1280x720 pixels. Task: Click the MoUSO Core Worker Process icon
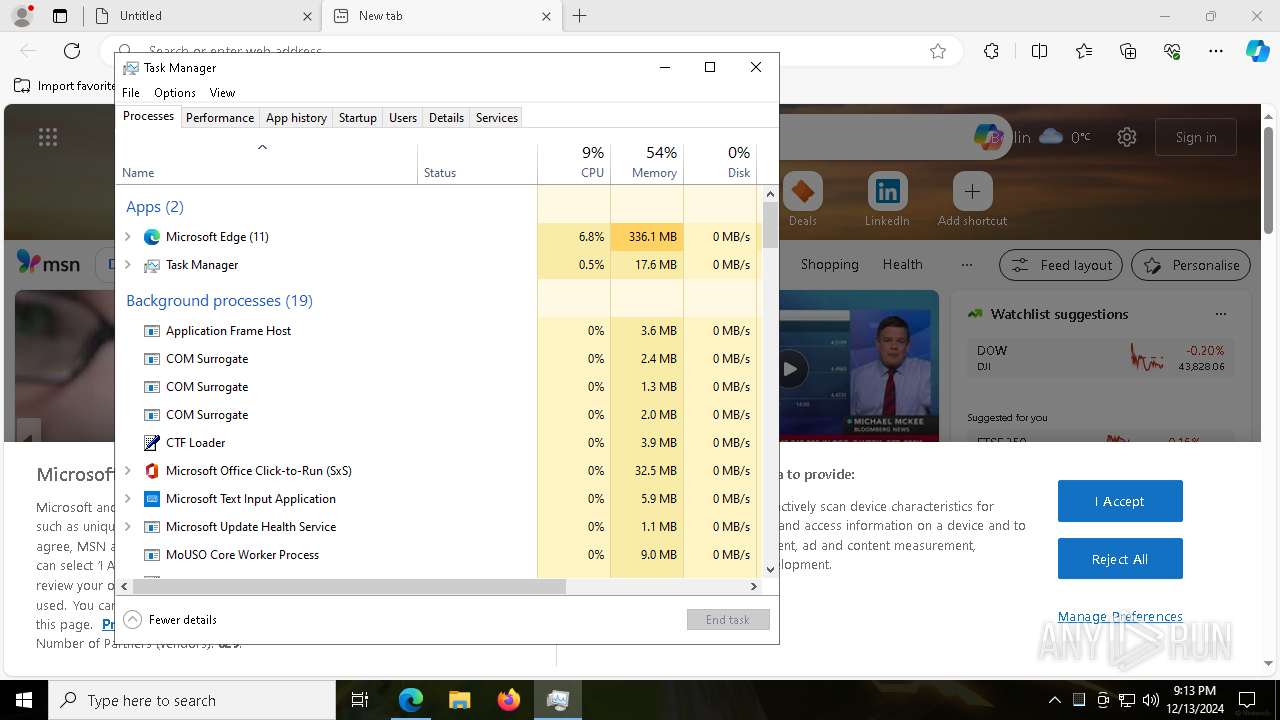pyautogui.click(x=152, y=555)
